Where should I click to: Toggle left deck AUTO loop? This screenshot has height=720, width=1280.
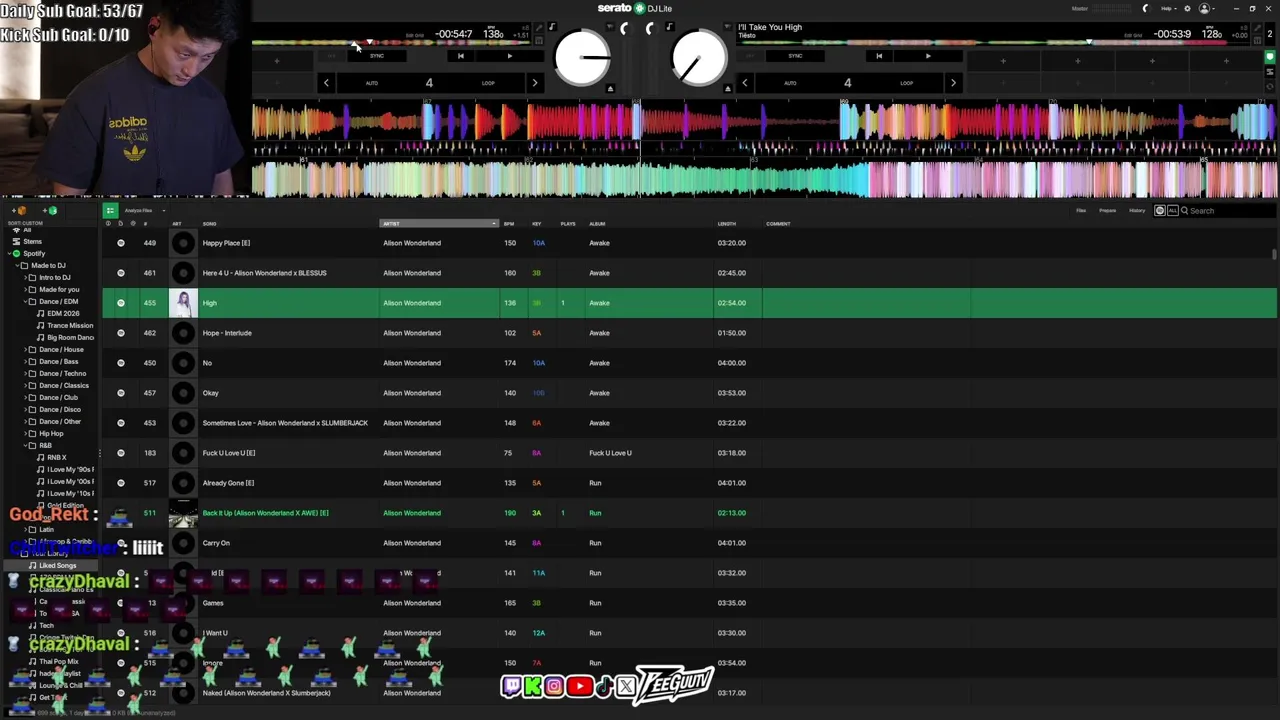[x=372, y=83]
